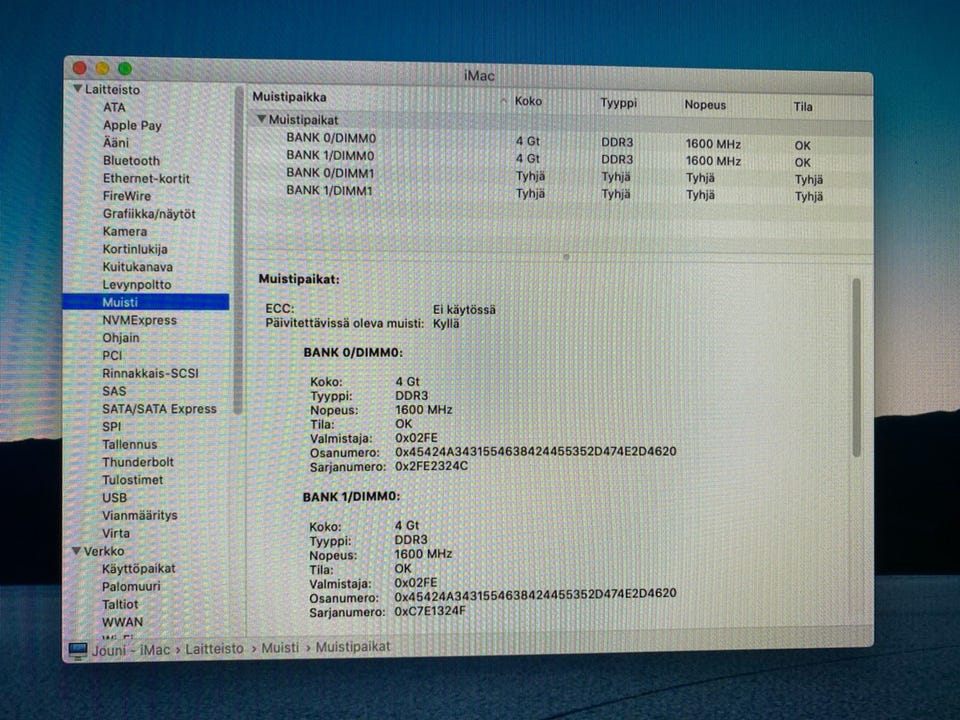The width and height of the screenshot is (960, 720).
Task: Open Ethernet-kortit in the sidebar
Action: pos(146,178)
